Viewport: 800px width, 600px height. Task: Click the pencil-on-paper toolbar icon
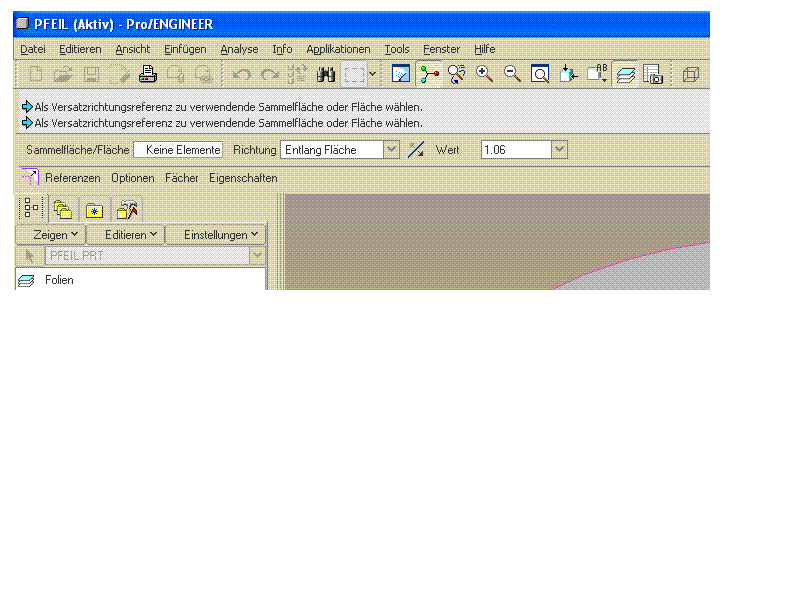pos(119,74)
